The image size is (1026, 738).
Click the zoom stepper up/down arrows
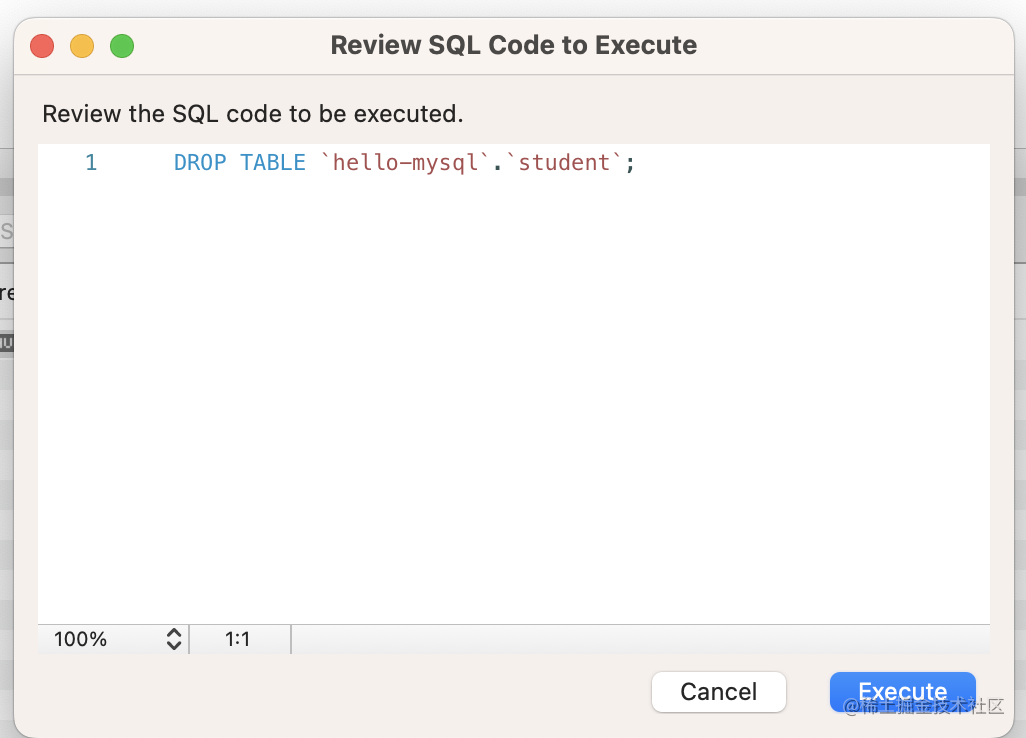174,639
